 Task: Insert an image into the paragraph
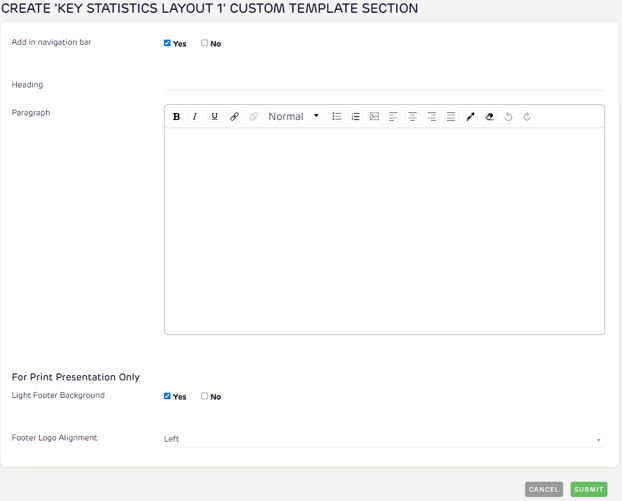(374, 117)
